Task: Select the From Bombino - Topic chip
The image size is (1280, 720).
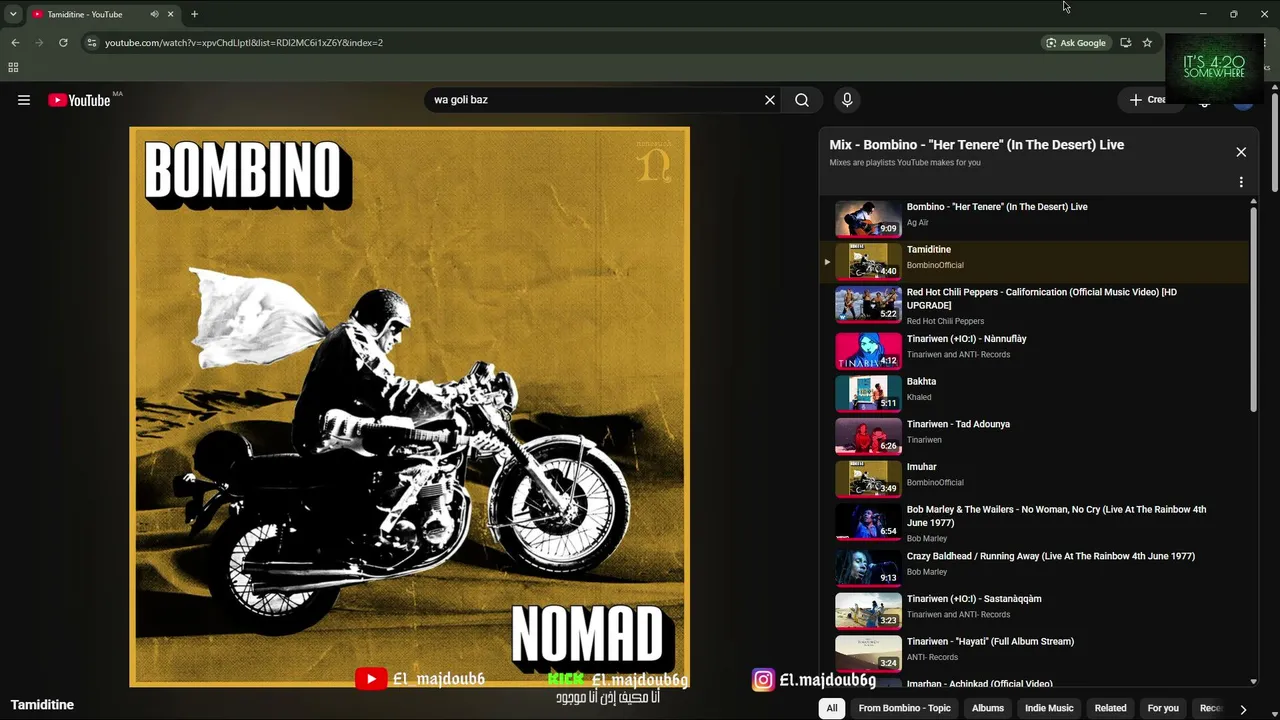Action: point(905,708)
